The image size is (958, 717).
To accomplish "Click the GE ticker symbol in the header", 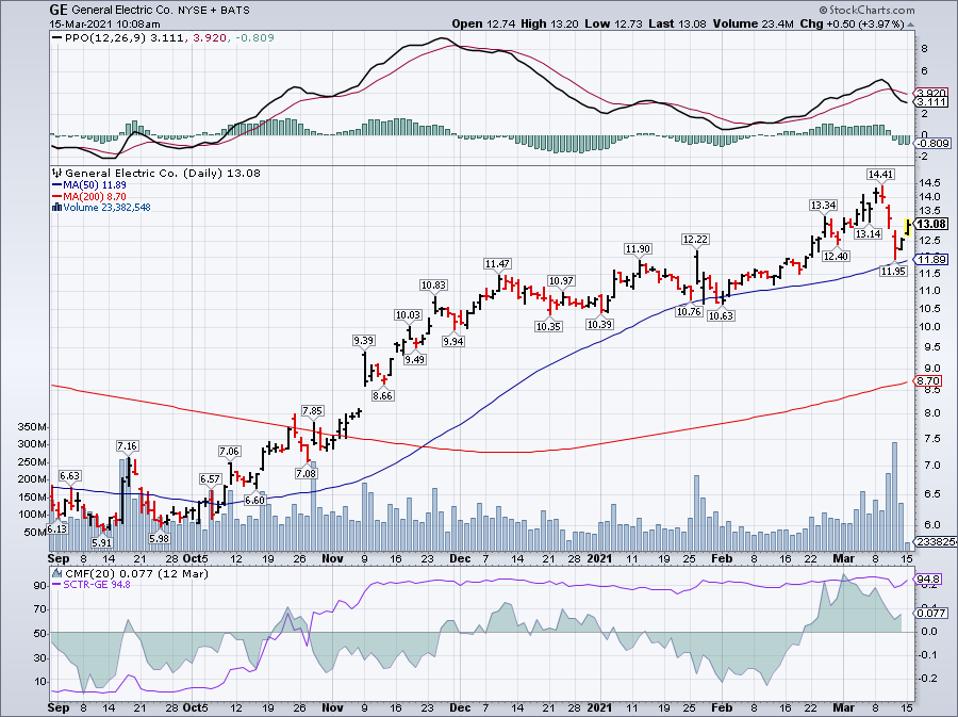I will (59, 10).
